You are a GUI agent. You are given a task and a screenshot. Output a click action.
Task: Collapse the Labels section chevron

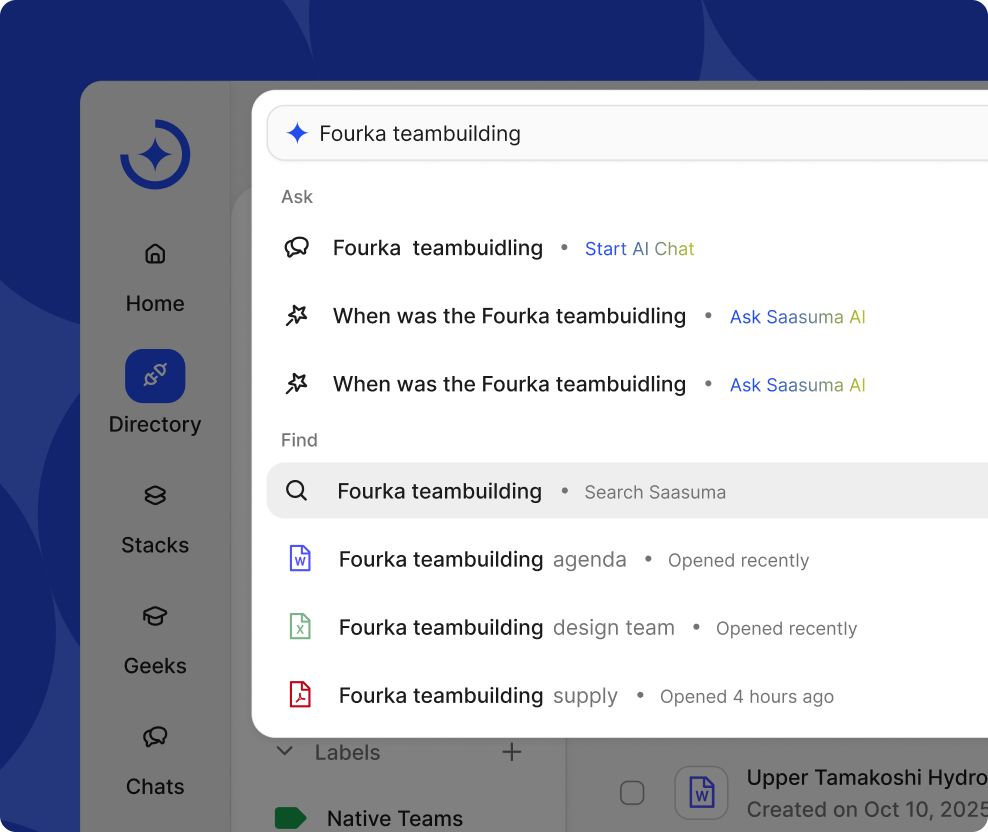tap(285, 751)
